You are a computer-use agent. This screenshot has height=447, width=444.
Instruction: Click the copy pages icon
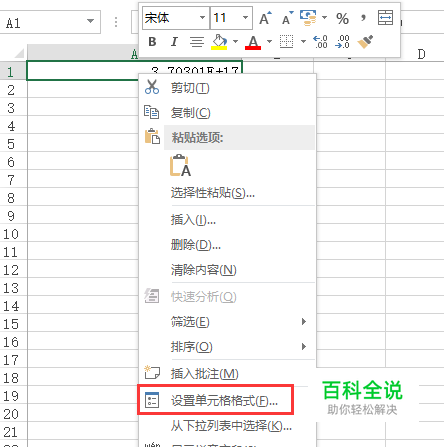point(152,112)
